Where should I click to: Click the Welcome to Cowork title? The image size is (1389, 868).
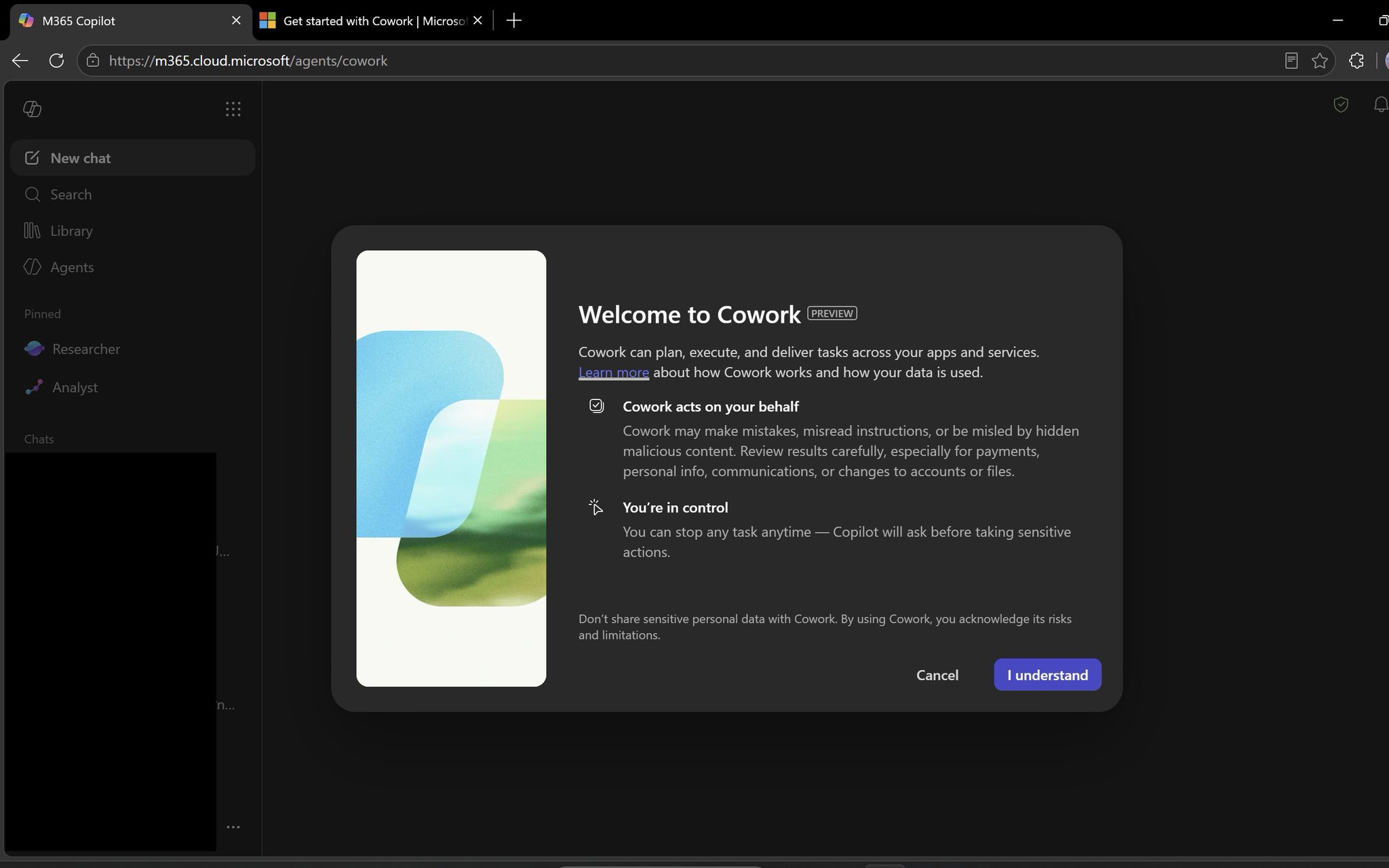[690, 315]
